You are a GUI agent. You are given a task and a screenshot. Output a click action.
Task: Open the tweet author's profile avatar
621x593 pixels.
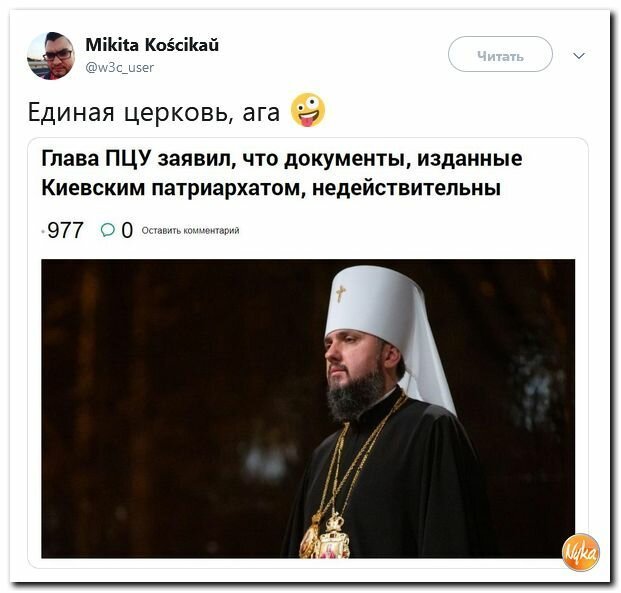(x=51, y=56)
